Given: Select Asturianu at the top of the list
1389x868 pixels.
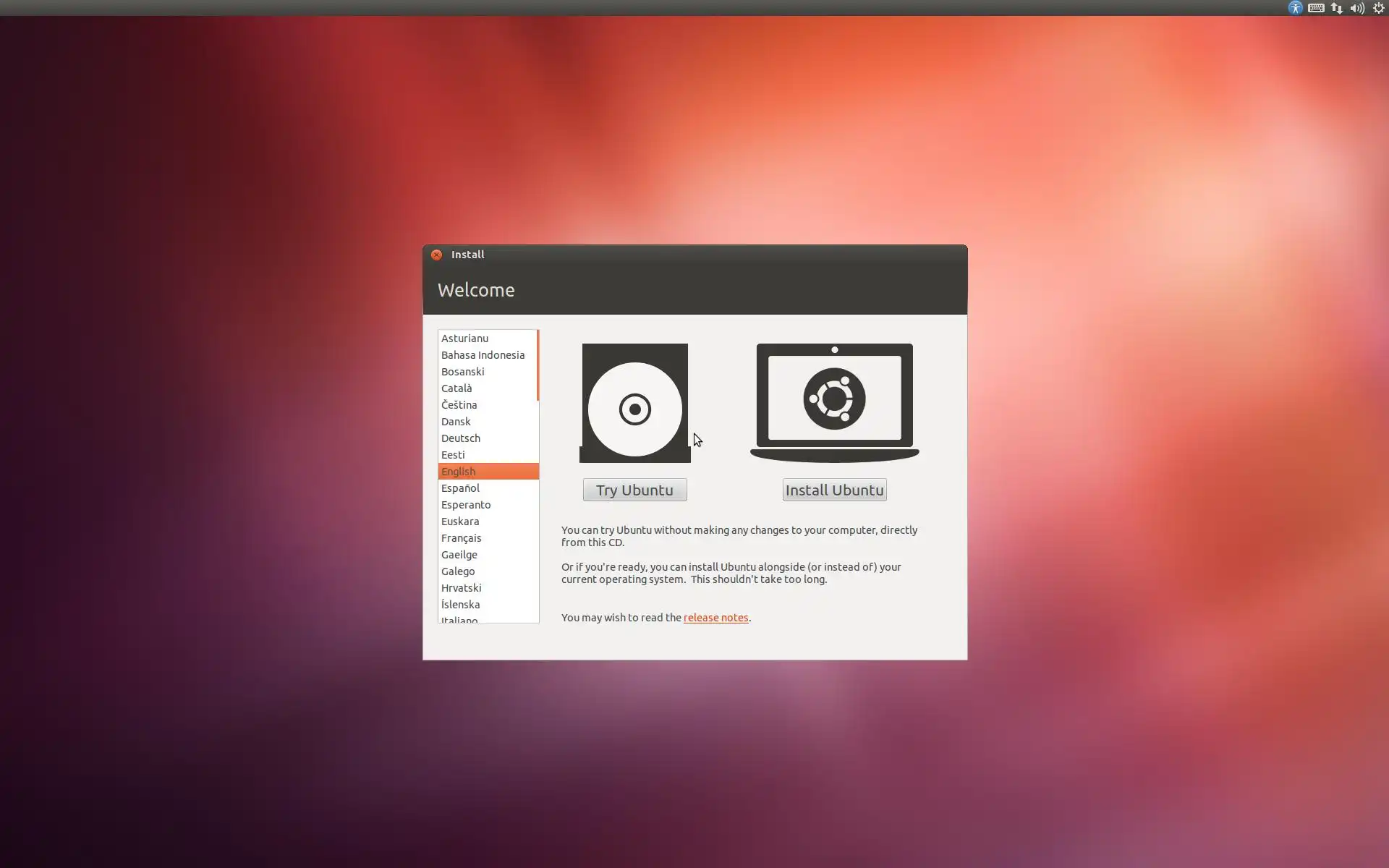Looking at the screenshot, I should (464, 339).
